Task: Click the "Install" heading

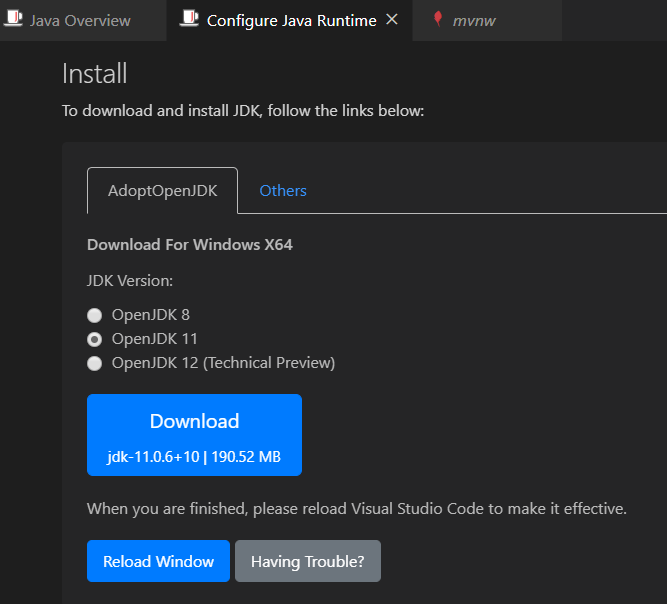Action: point(94,74)
